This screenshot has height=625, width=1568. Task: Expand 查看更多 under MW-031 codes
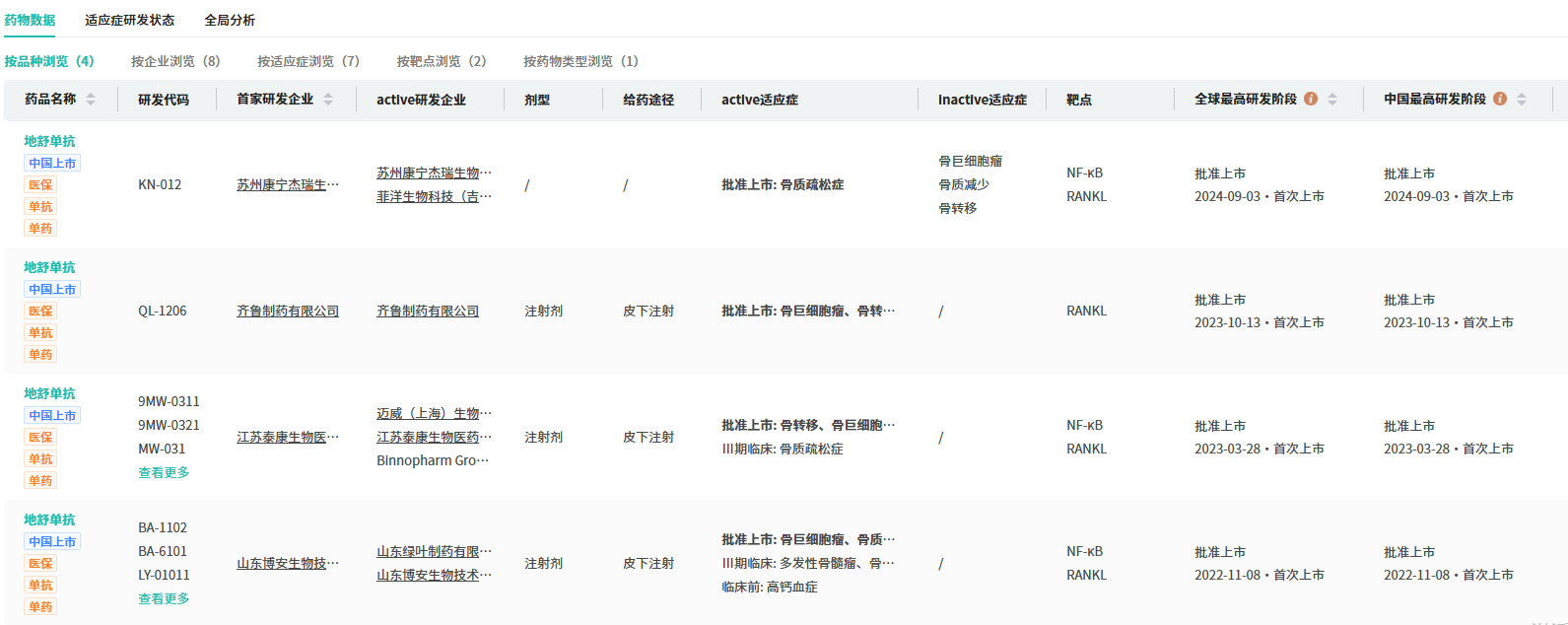pos(164,472)
